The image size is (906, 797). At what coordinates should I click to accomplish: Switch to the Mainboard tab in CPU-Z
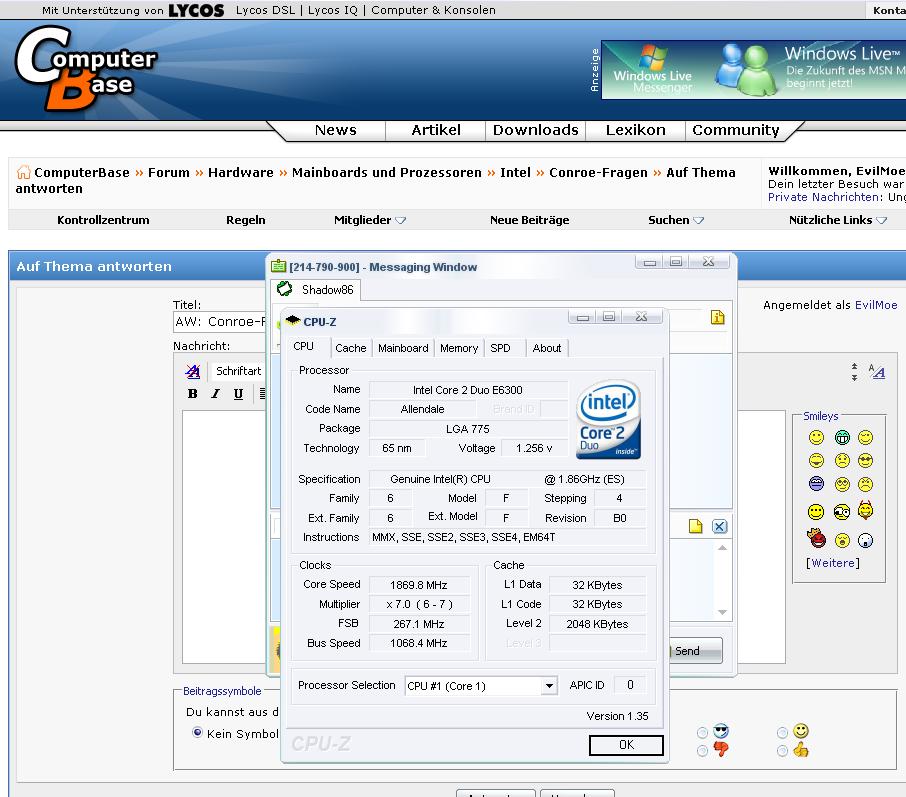point(403,348)
